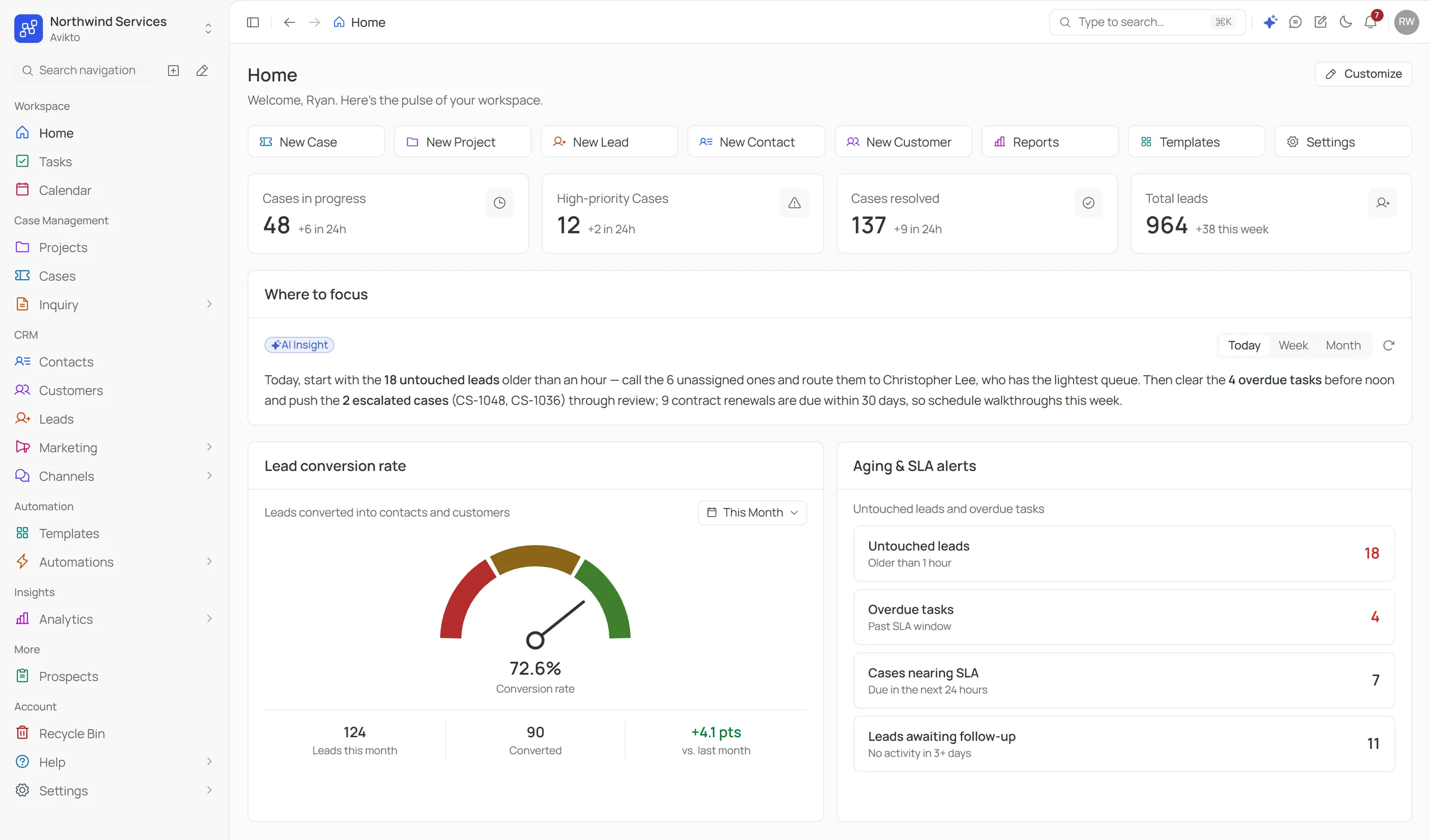1430x840 pixels.
Task: Open the AI assistant sparkle icon
Action: 1270,22
